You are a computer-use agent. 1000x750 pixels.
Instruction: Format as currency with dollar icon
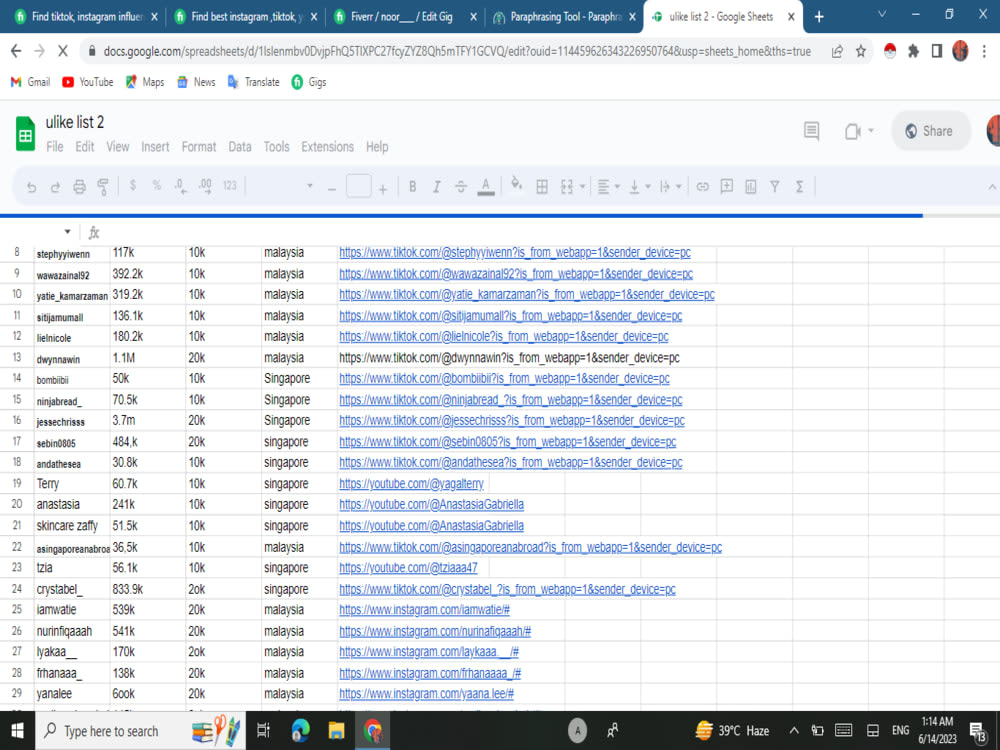[x=133, y=186]
